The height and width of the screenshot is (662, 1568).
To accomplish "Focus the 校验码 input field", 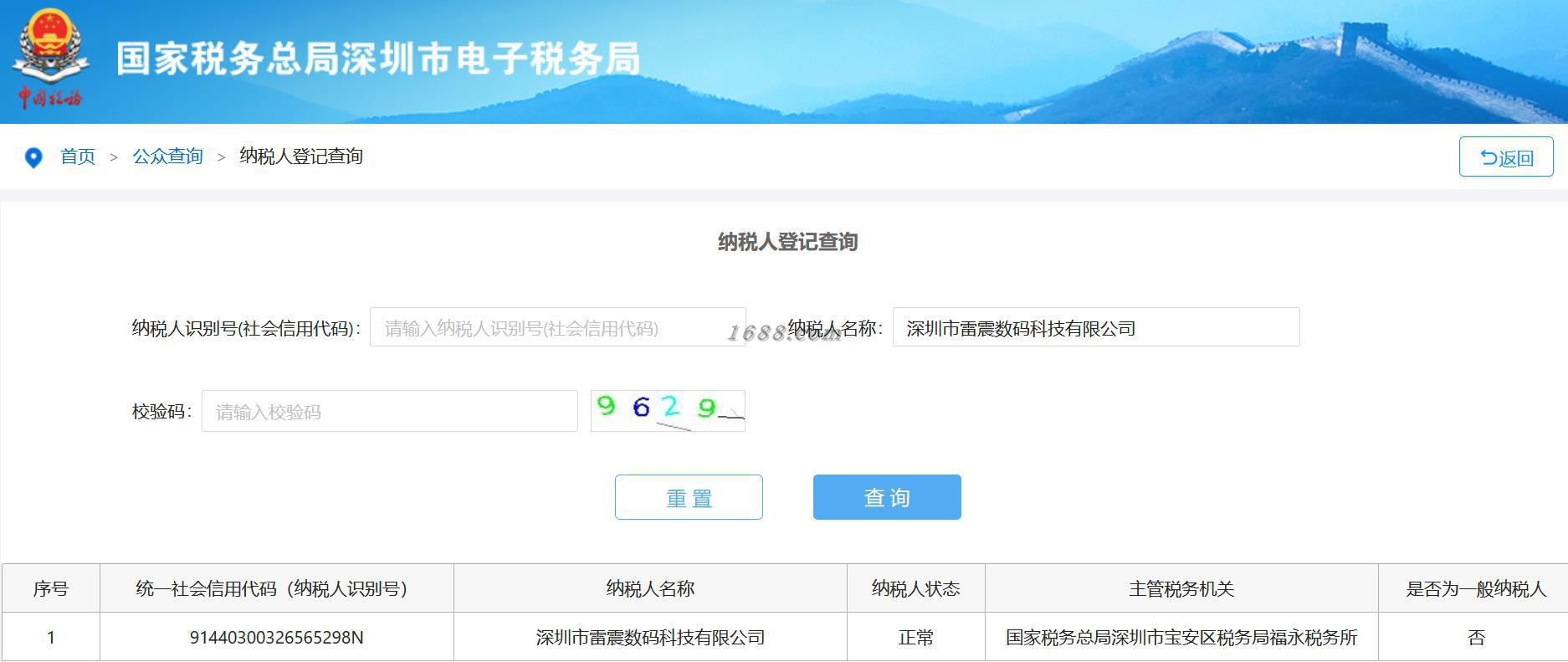I will 390,411.
